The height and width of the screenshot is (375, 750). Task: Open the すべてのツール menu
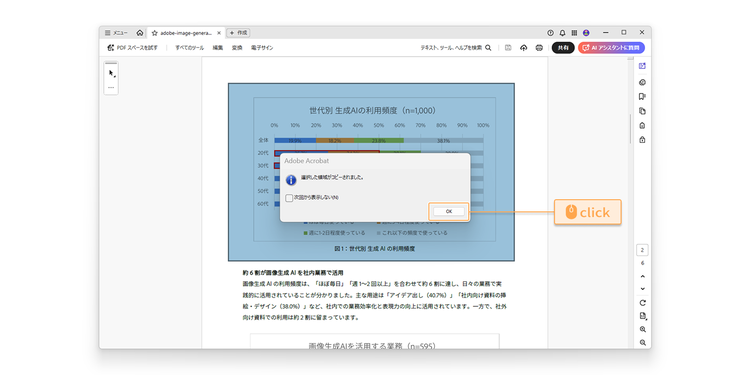(x=189, y=48)
